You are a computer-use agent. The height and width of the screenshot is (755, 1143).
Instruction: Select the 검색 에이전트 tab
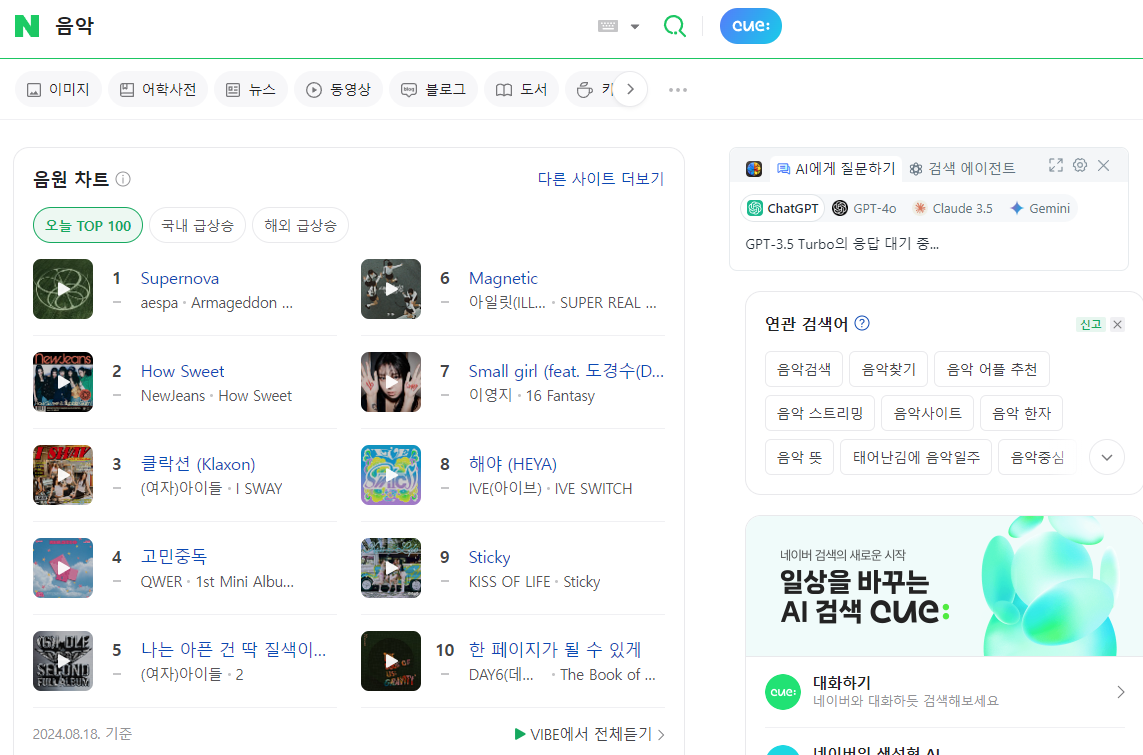pos(962,169)
